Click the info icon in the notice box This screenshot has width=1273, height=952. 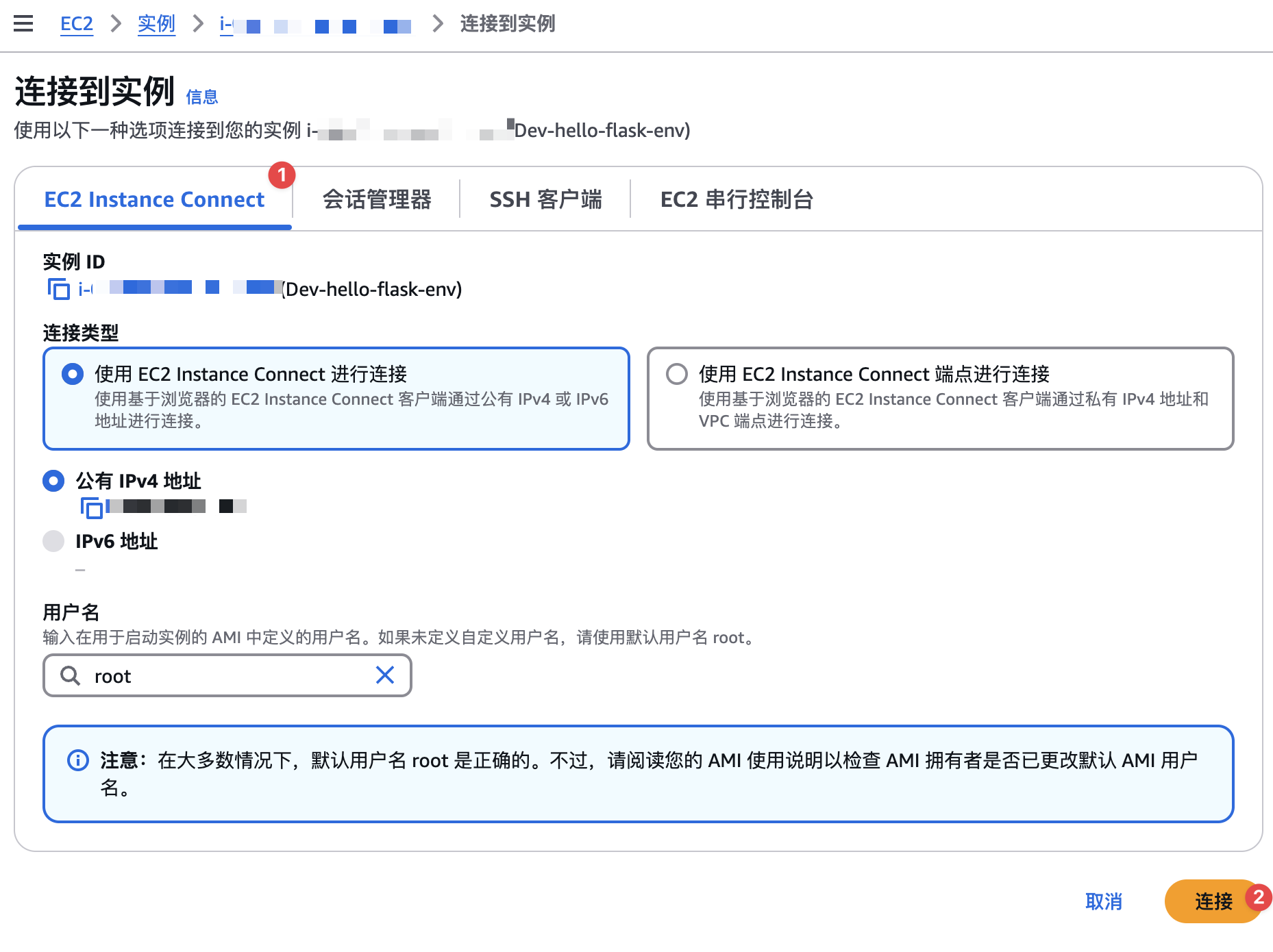[78, 760]
